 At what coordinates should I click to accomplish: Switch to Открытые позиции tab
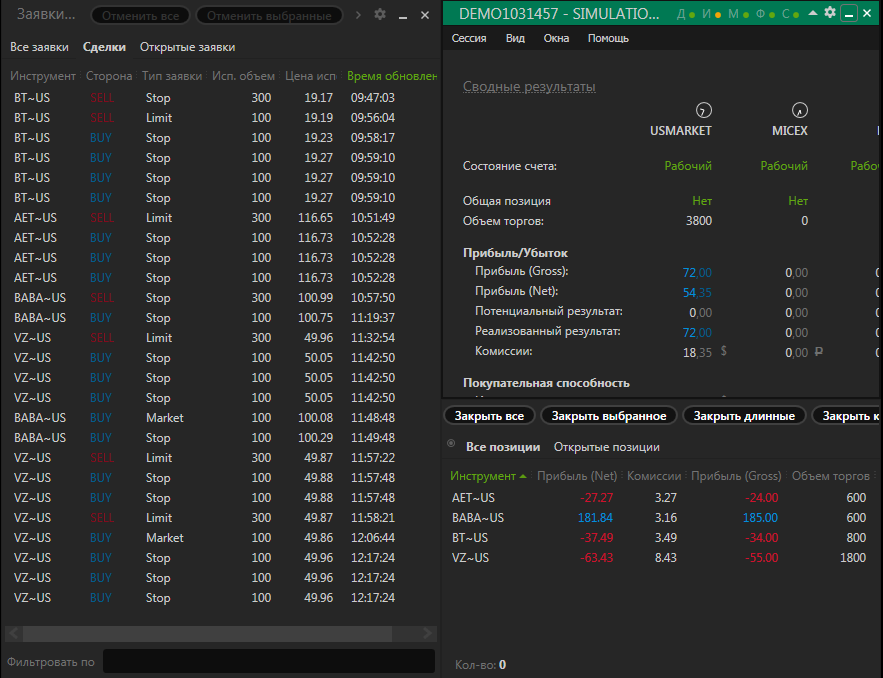(606, 447)
